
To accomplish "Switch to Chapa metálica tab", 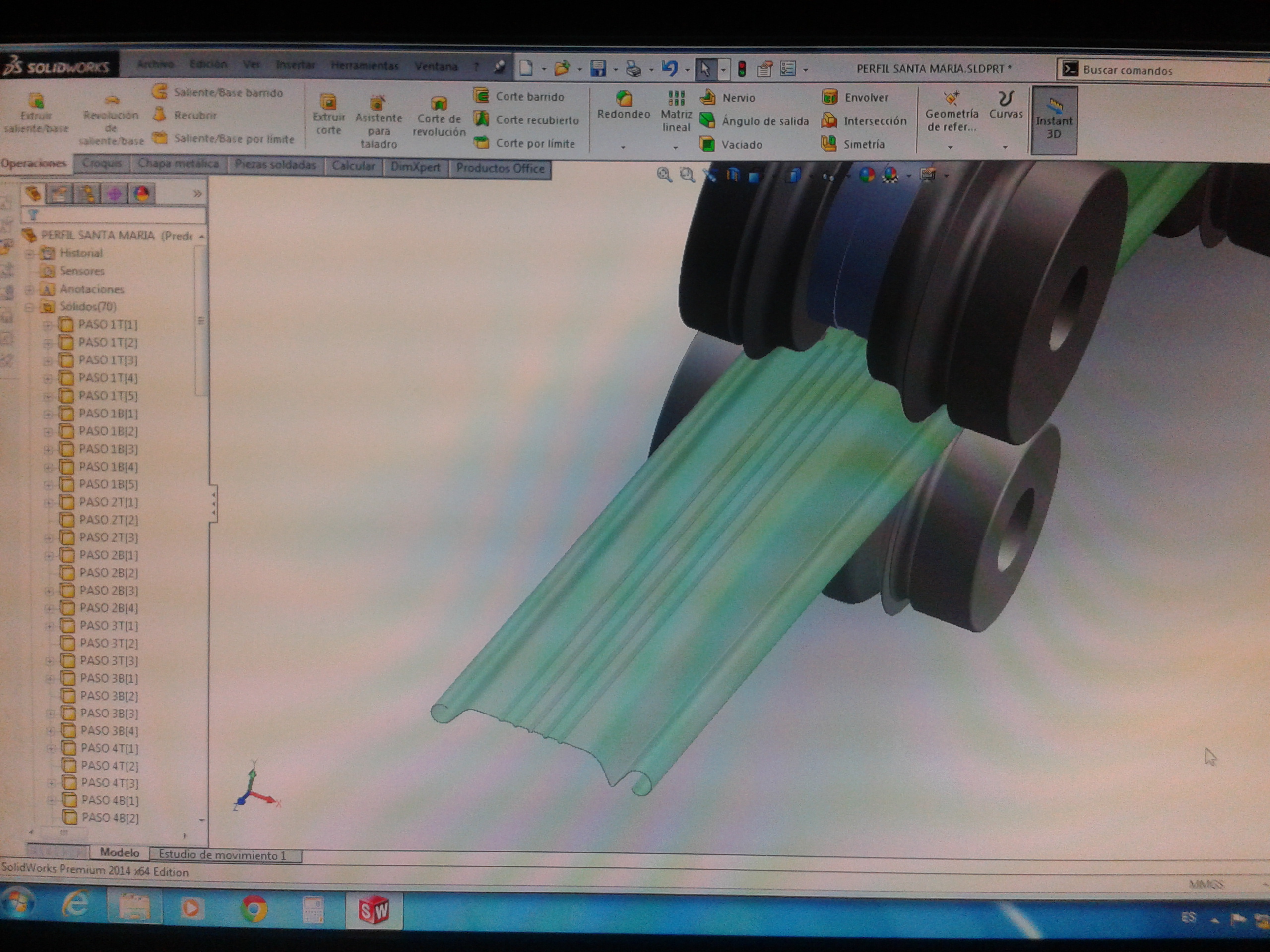I will click(x=178, y=164).
